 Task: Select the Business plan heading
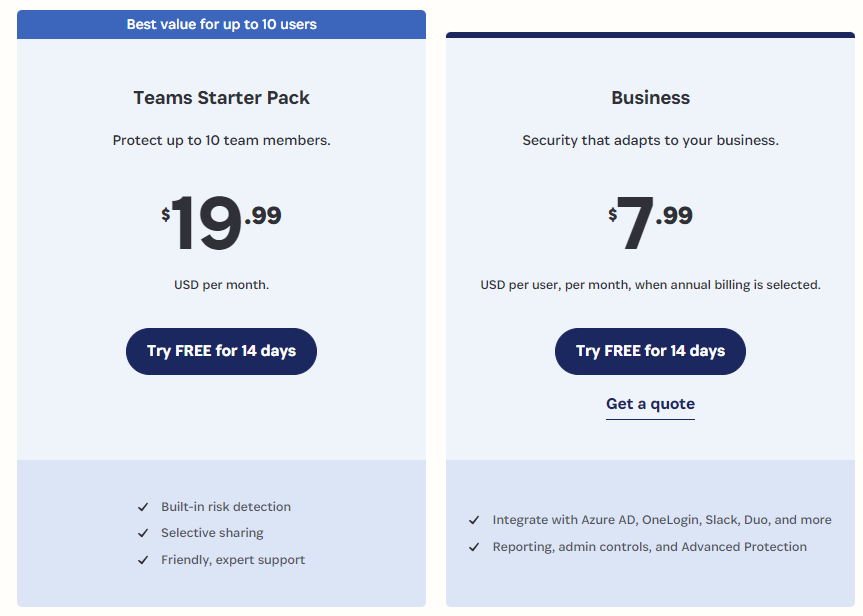(650, 97)
